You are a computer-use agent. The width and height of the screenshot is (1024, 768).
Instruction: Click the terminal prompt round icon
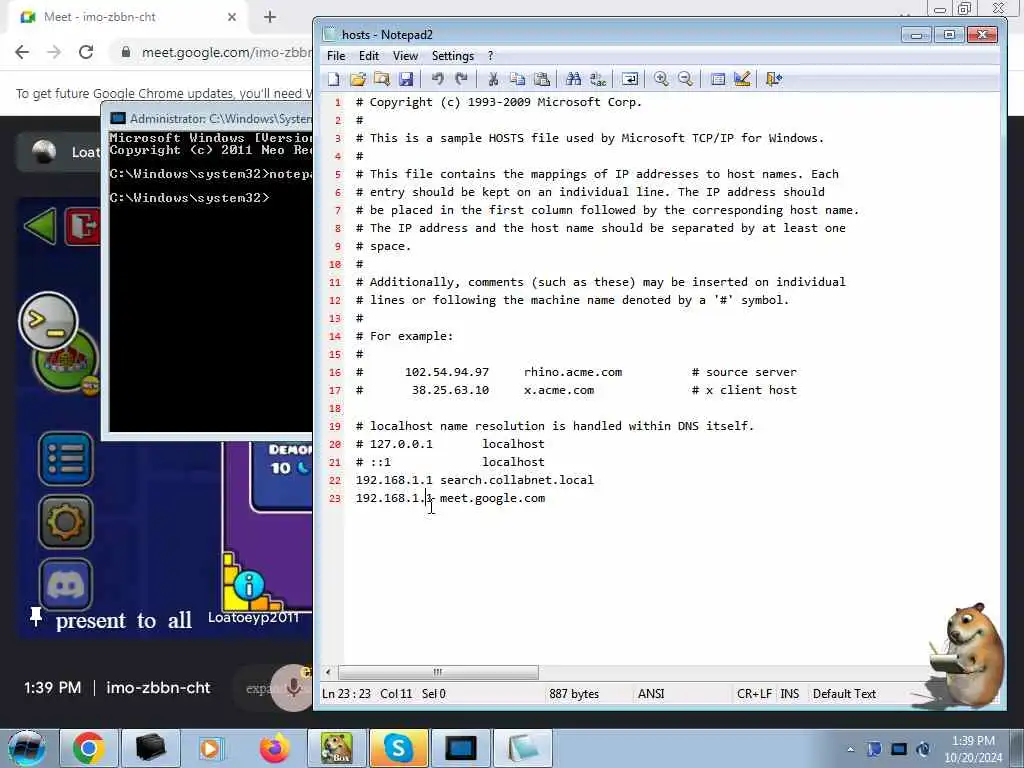coord(48,321)
